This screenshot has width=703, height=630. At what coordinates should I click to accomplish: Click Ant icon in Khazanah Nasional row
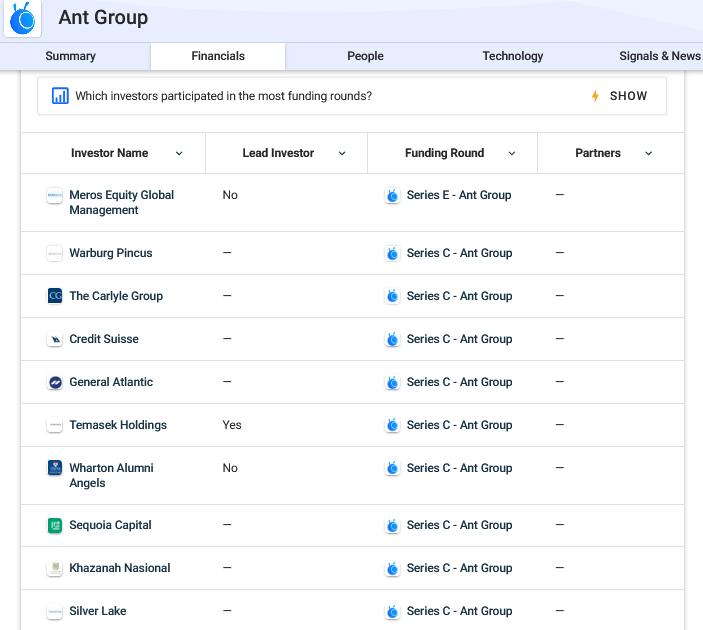pyautogui.click(x=392, y=569)
